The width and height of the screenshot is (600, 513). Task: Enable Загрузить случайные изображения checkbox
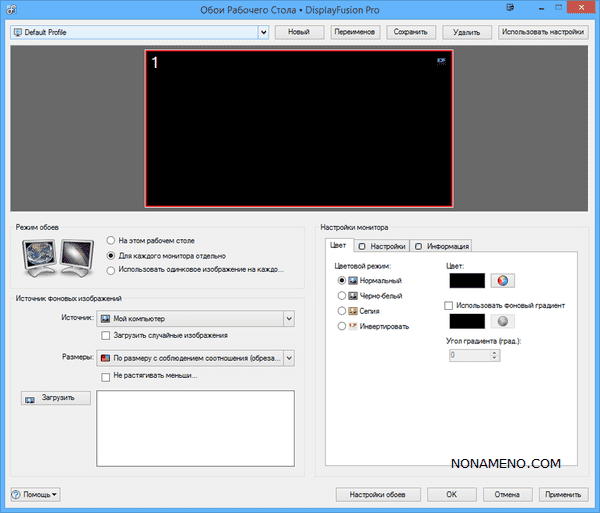(105, 335)
